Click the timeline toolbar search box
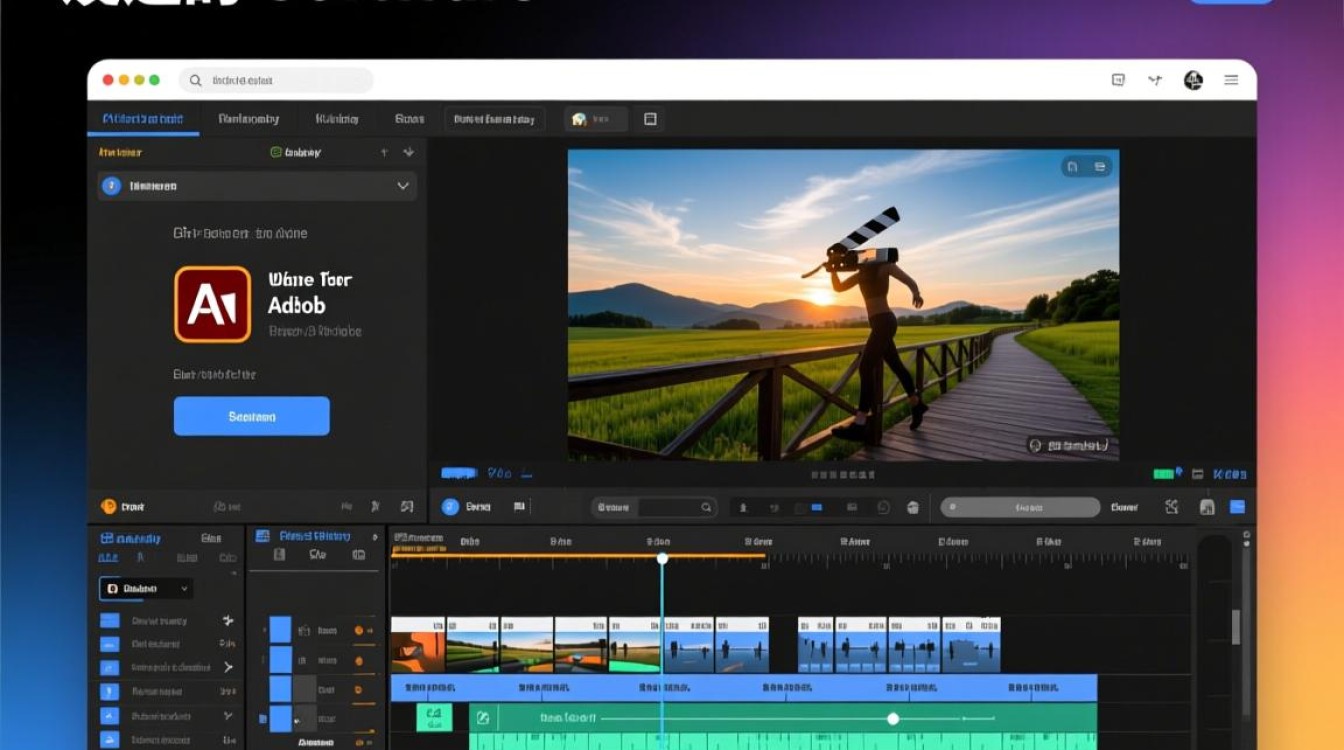The height and width of the screenshot is (750, 1344). 653,507
